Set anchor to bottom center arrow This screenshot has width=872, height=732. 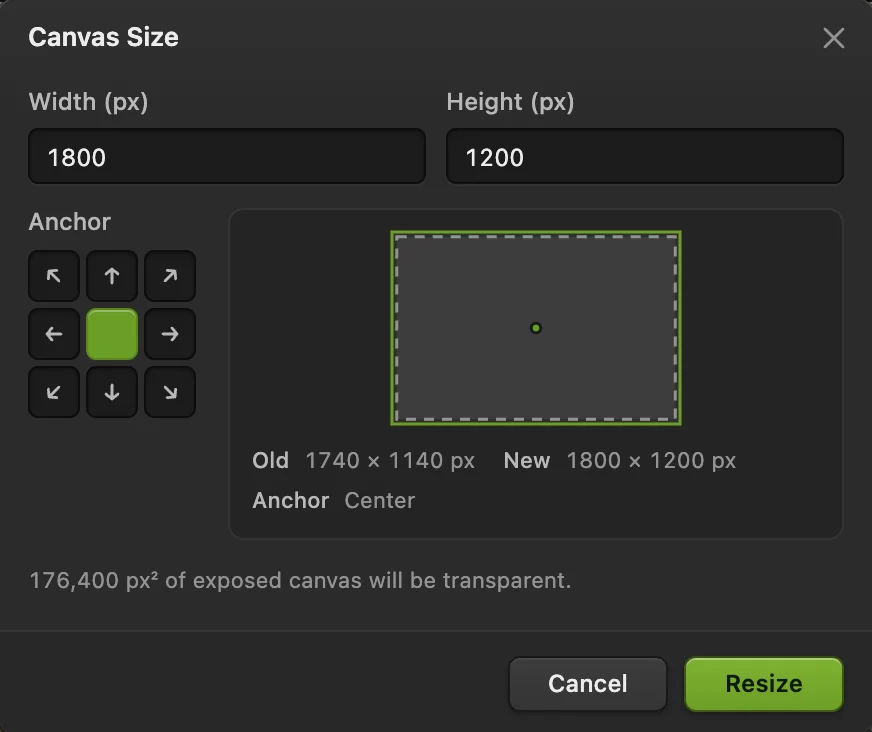[x=112, y=392]
